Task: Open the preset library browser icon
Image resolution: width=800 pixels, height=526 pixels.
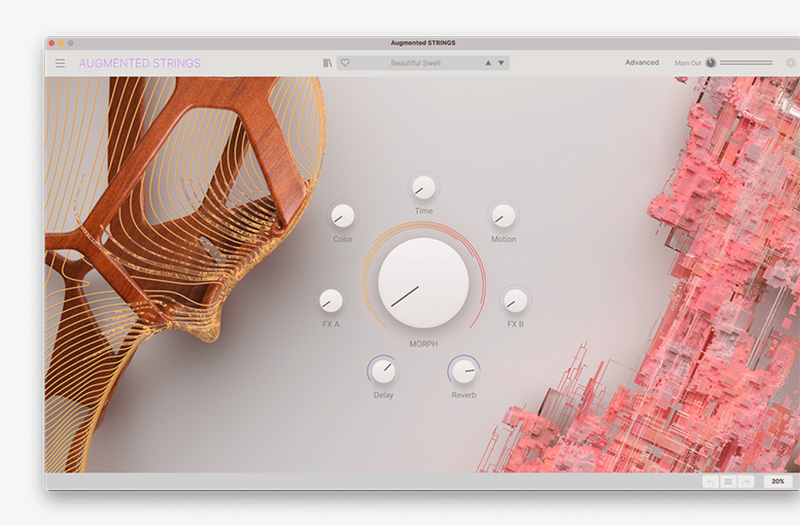Action: (x=328, y=63)
